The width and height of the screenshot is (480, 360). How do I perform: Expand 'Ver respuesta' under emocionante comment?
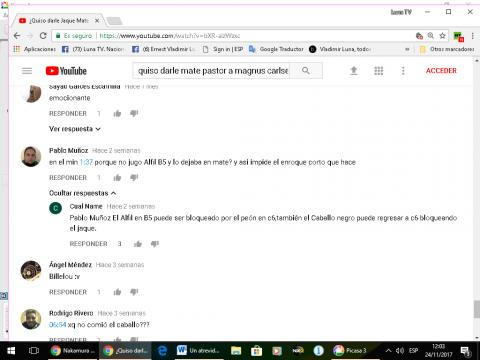[75, 129]
